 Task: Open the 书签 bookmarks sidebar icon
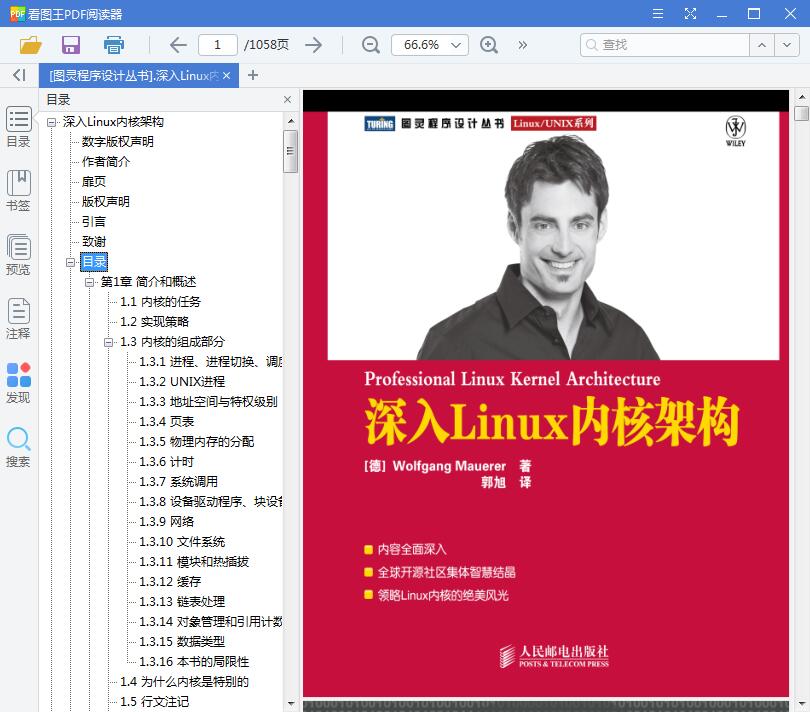(x=19, y=191)
